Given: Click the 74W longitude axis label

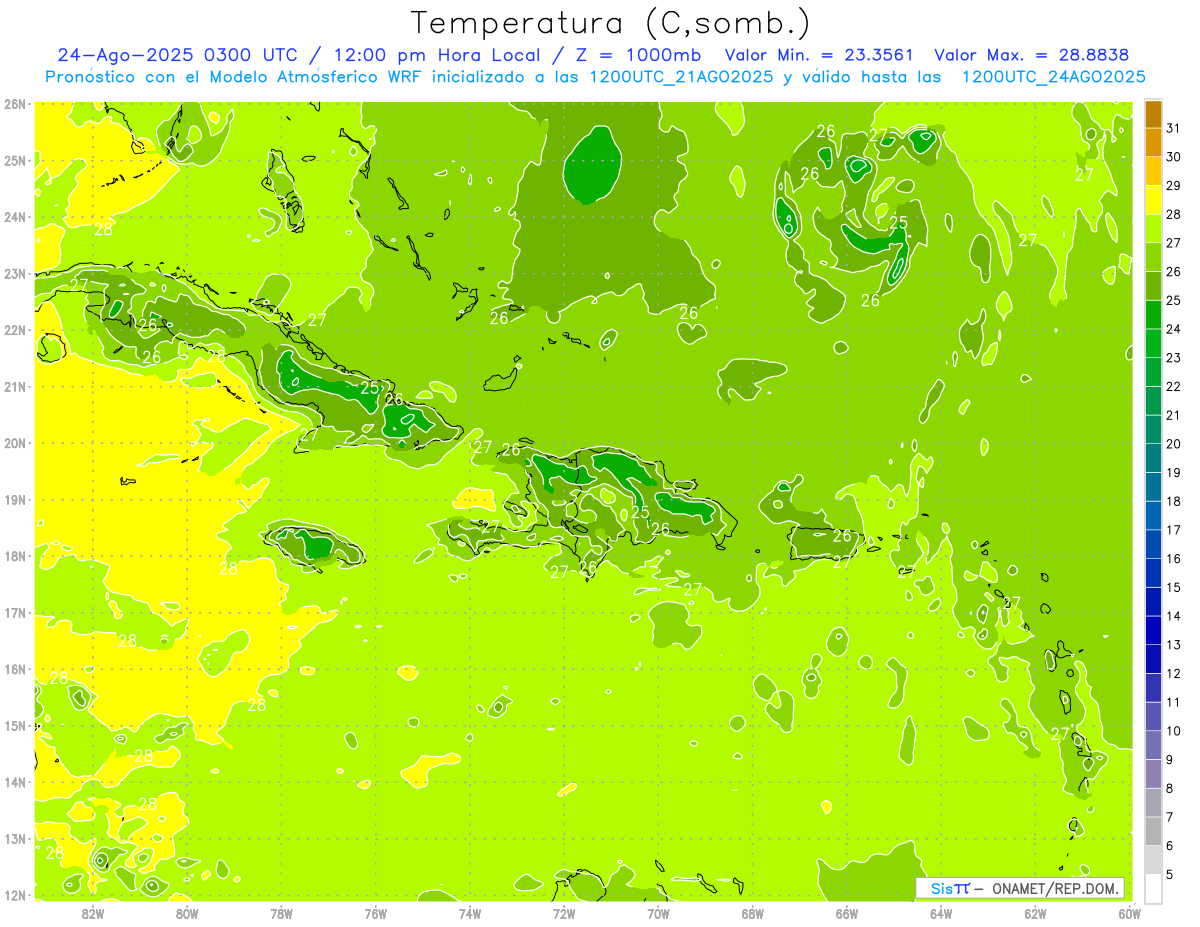Looking at the screenshot, I should [x=470, y=912].
